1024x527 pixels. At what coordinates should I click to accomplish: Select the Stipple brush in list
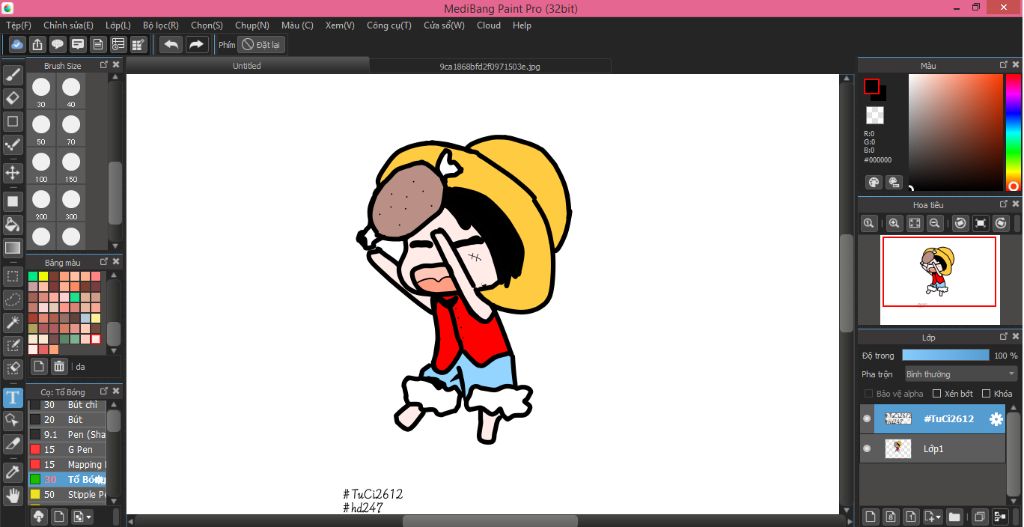pos(67,494)
